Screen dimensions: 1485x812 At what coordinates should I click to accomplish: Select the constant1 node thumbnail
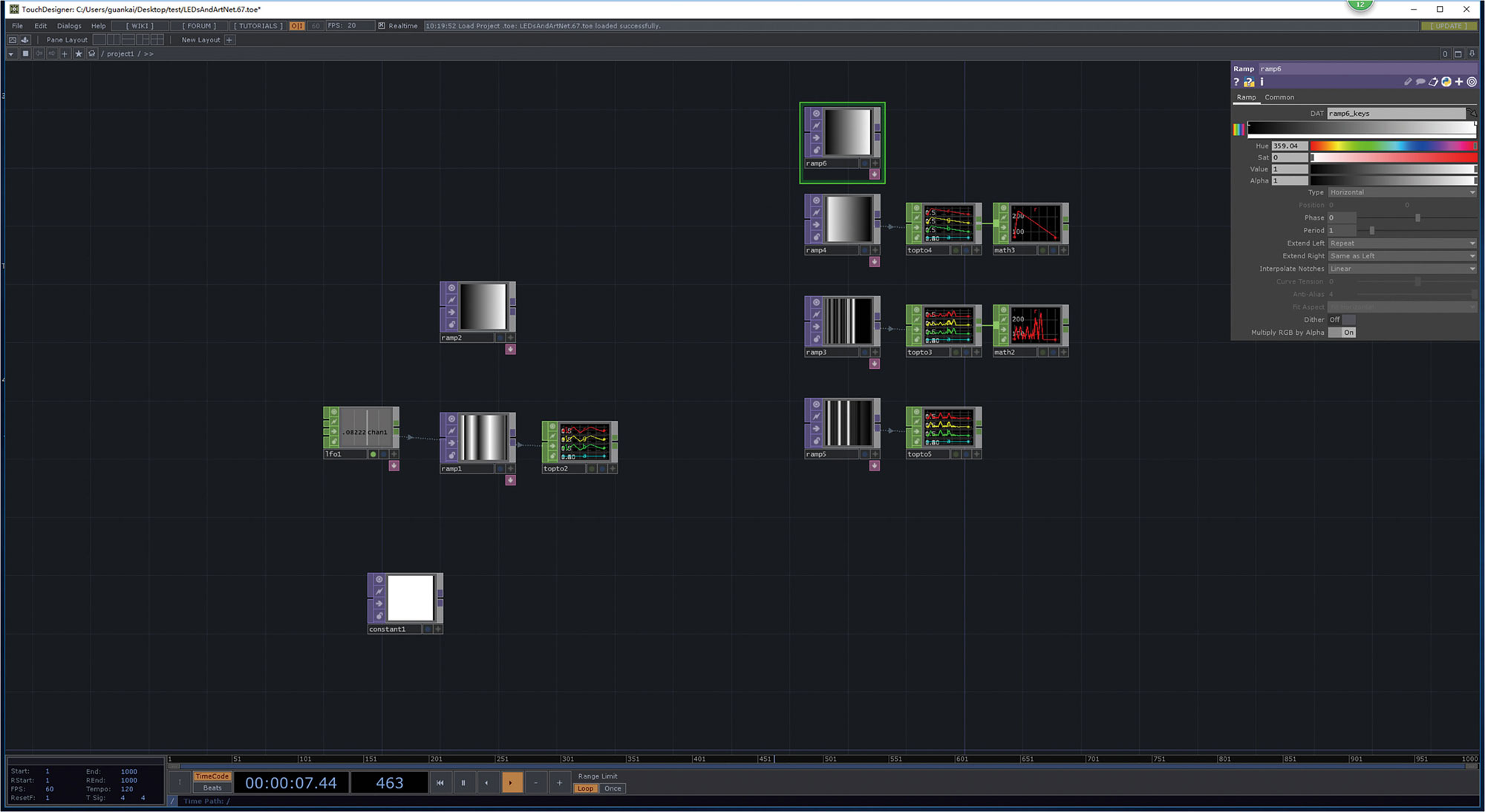pyautogui.click(x=411, y=598)
